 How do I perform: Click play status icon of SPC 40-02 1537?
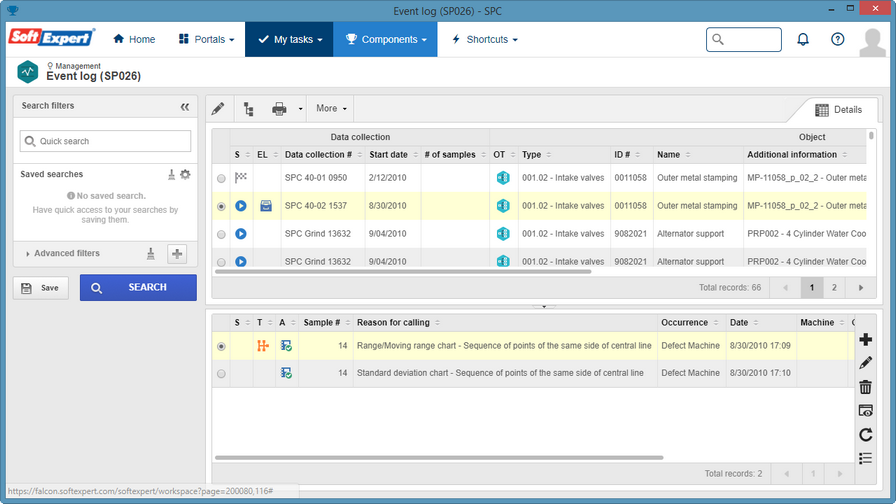click(241, 206)
